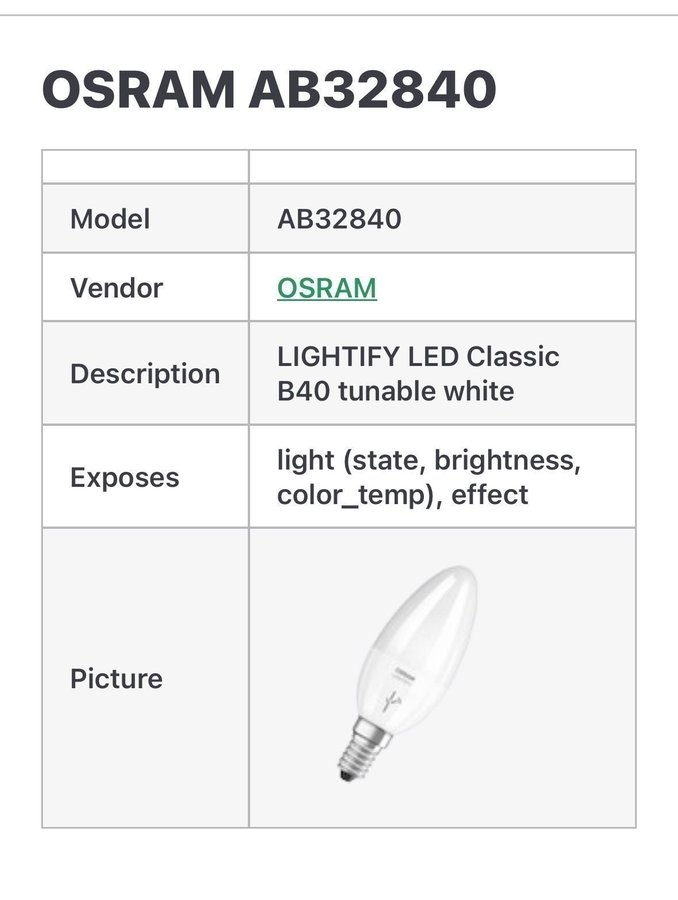The image size is (678, 900).
Task: Select the Exposes row label
Action: coord(125,477)
